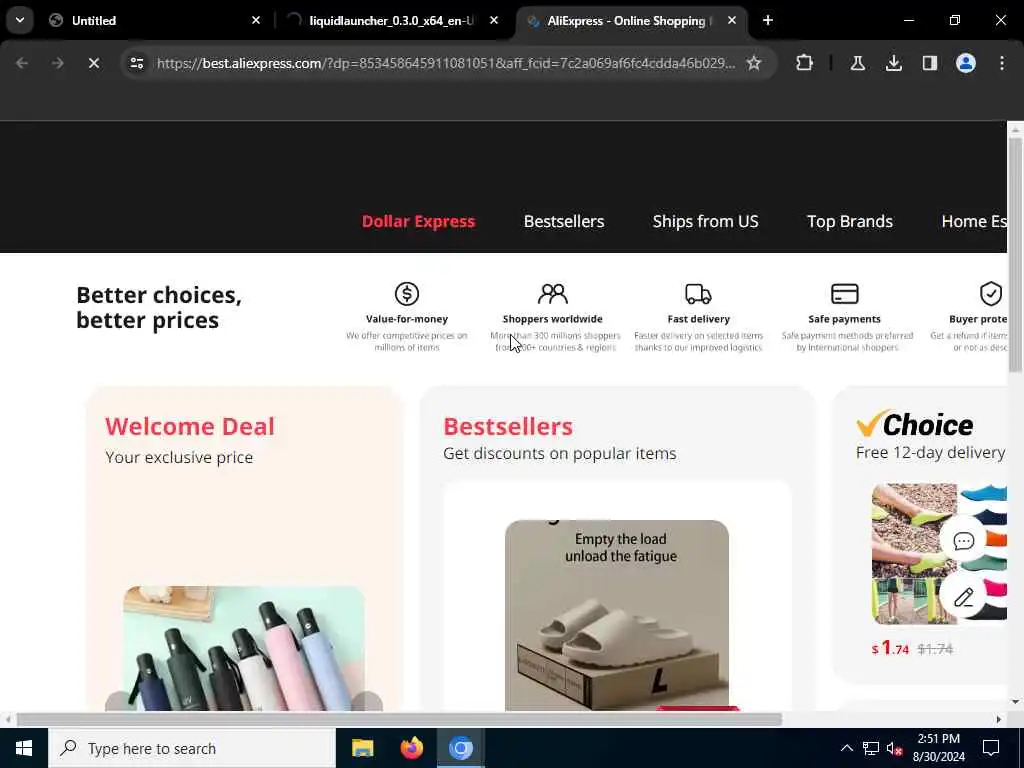The width and height of the screenshot is (1024, 768).
Task: Click the Shoppers worldwide people icon
Action: pos(552,294)
